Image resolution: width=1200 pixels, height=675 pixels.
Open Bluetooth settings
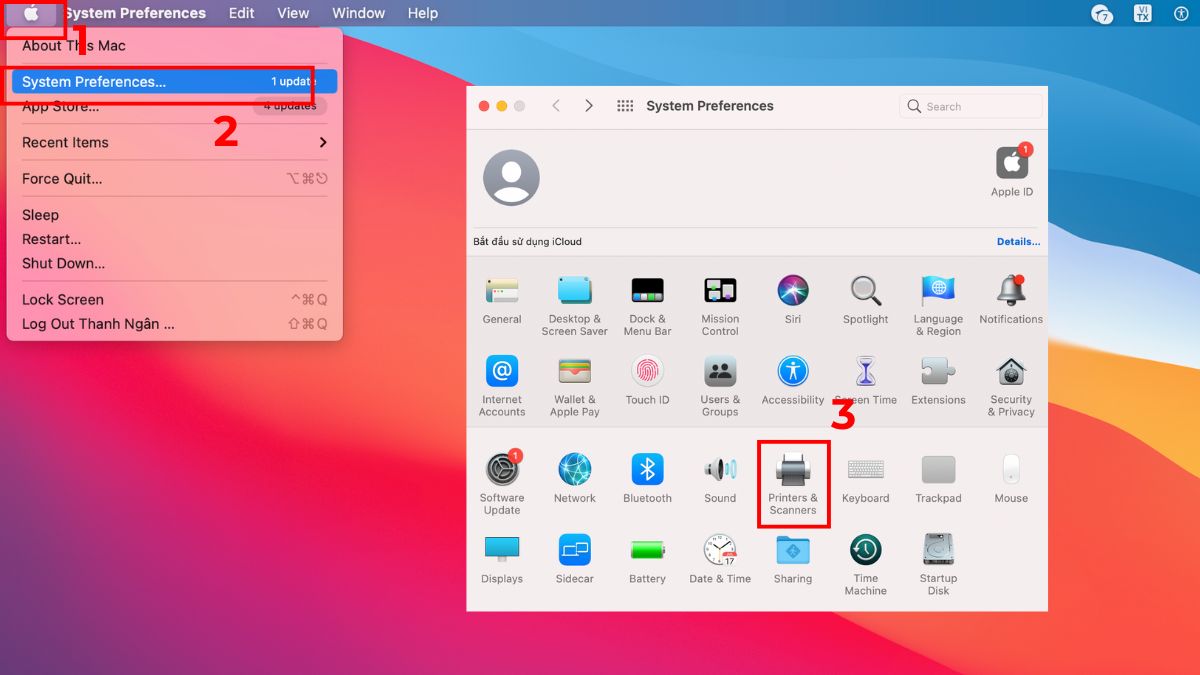(647, 479)
